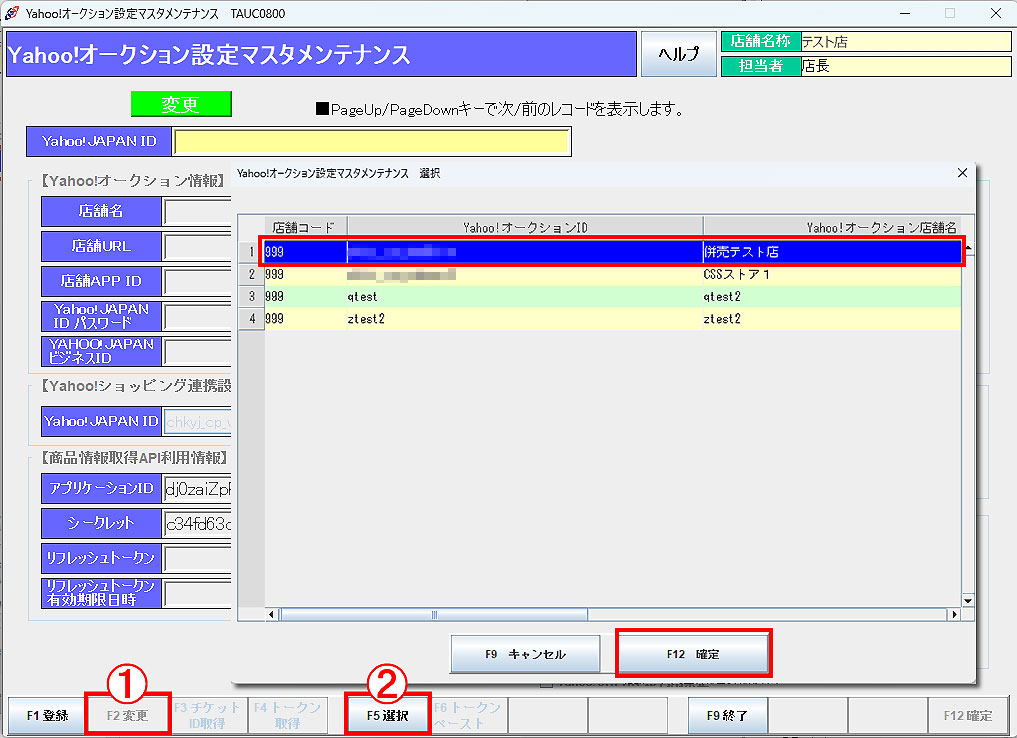1017x738 pixels.
Task: Click the yellow Yahoo! JAPAN ID field
Action: tap(371, 142)
